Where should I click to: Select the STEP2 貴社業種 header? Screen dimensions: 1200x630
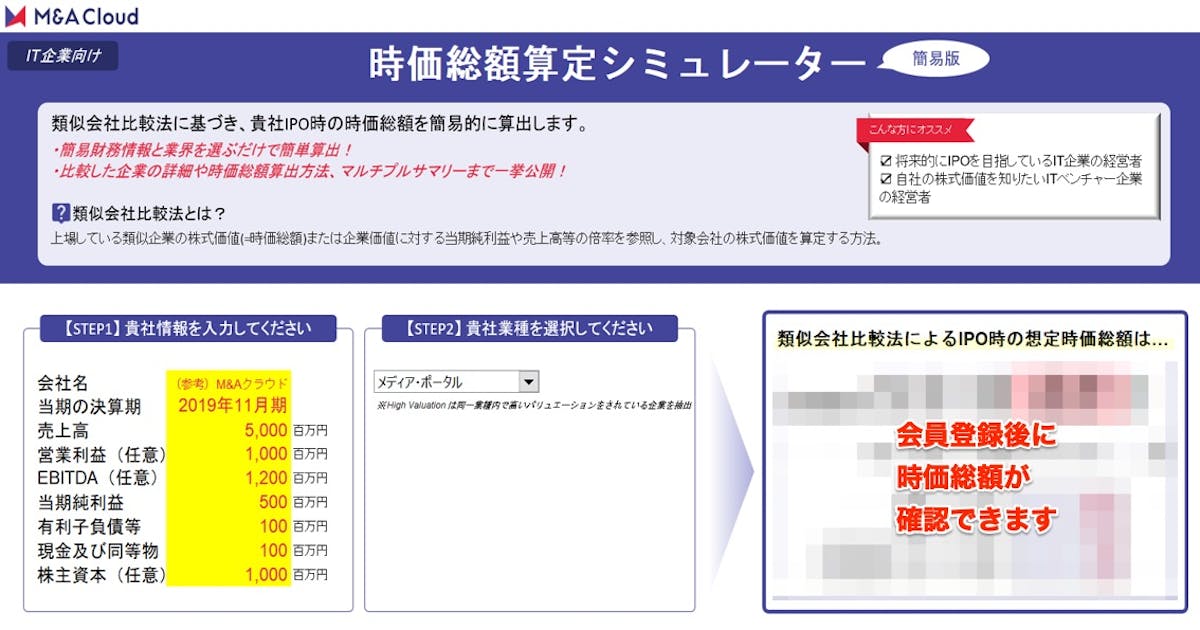(x=529, y=327)
